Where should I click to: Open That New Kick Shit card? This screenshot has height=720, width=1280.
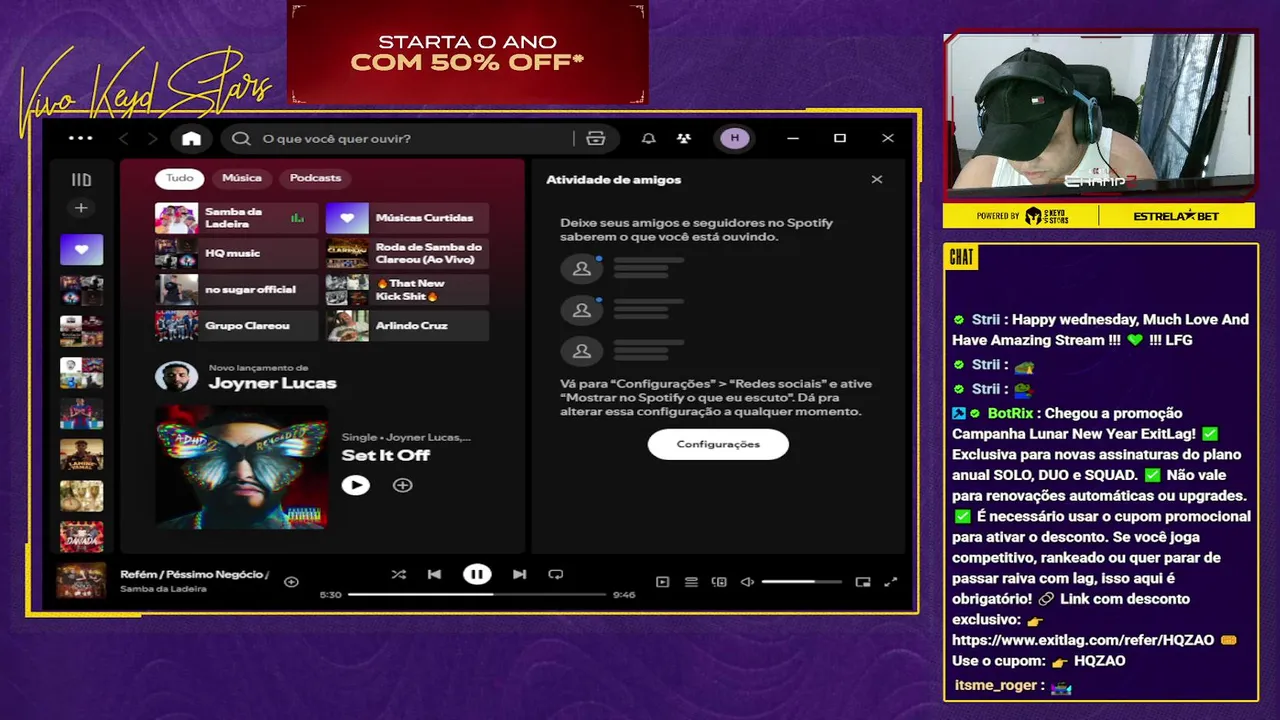point(407,289)
